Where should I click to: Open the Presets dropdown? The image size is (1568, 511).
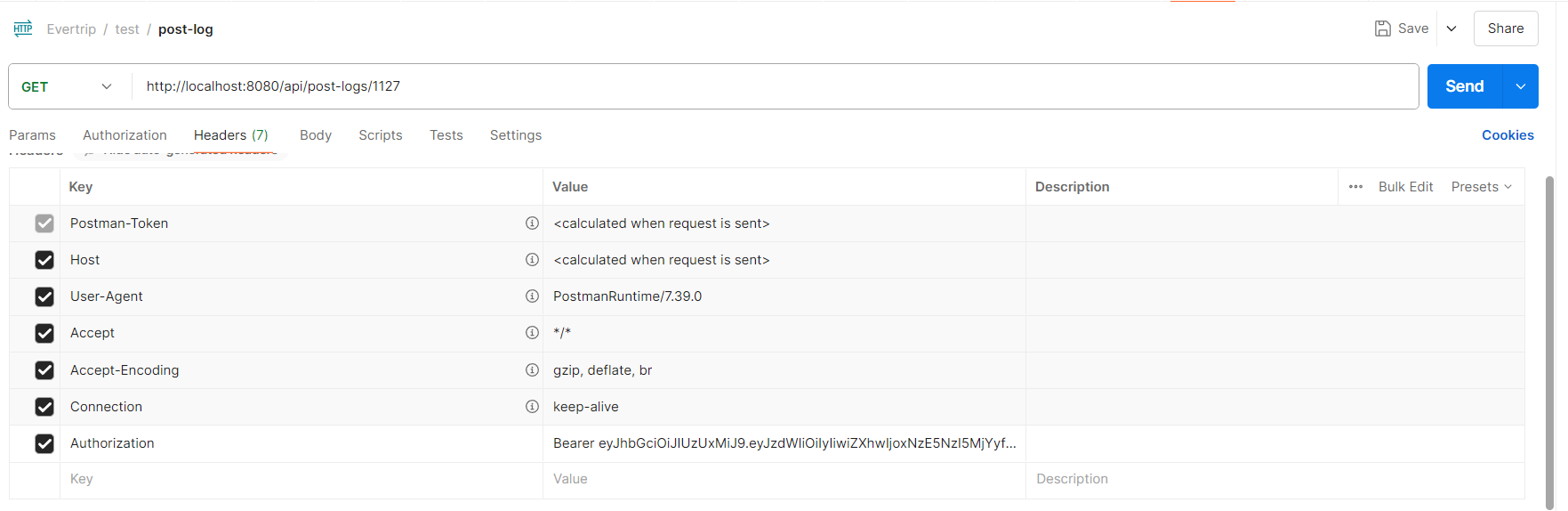(x=1481, y=187)
